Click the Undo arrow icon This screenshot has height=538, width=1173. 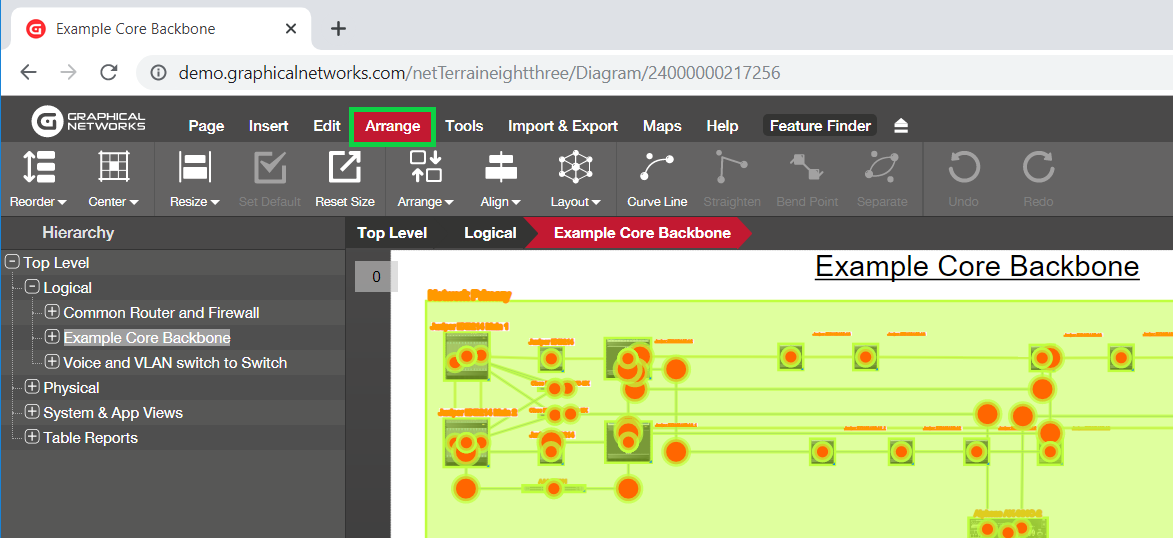(x=964, y=167)
